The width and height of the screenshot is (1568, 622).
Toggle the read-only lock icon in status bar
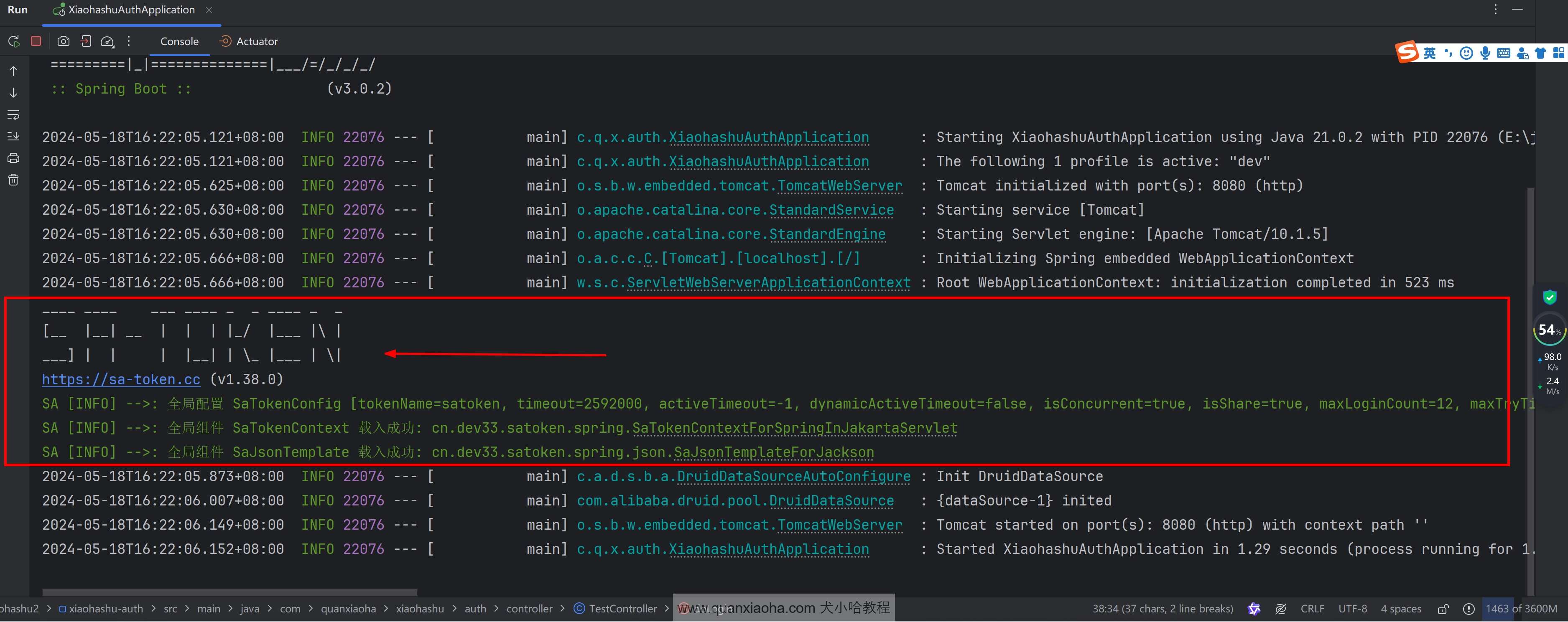[x=1443, y=609]
